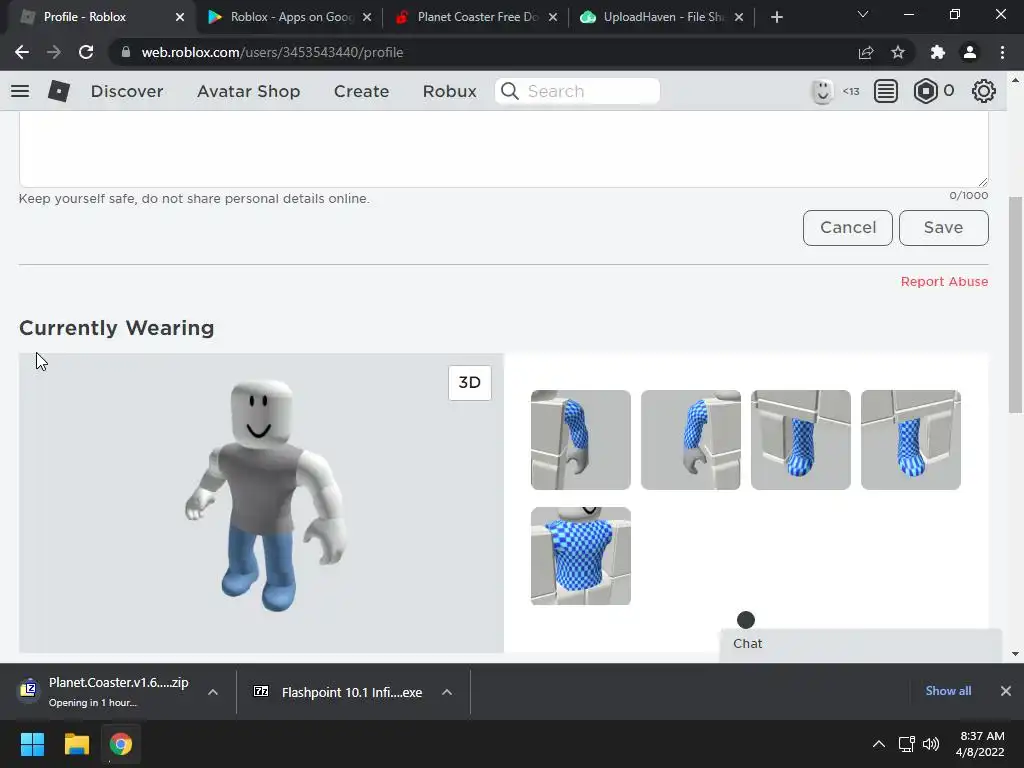The width and height of the screenshot is (1024, 768).
Task: Open the Robux balance icon
Action: point(925,91)
